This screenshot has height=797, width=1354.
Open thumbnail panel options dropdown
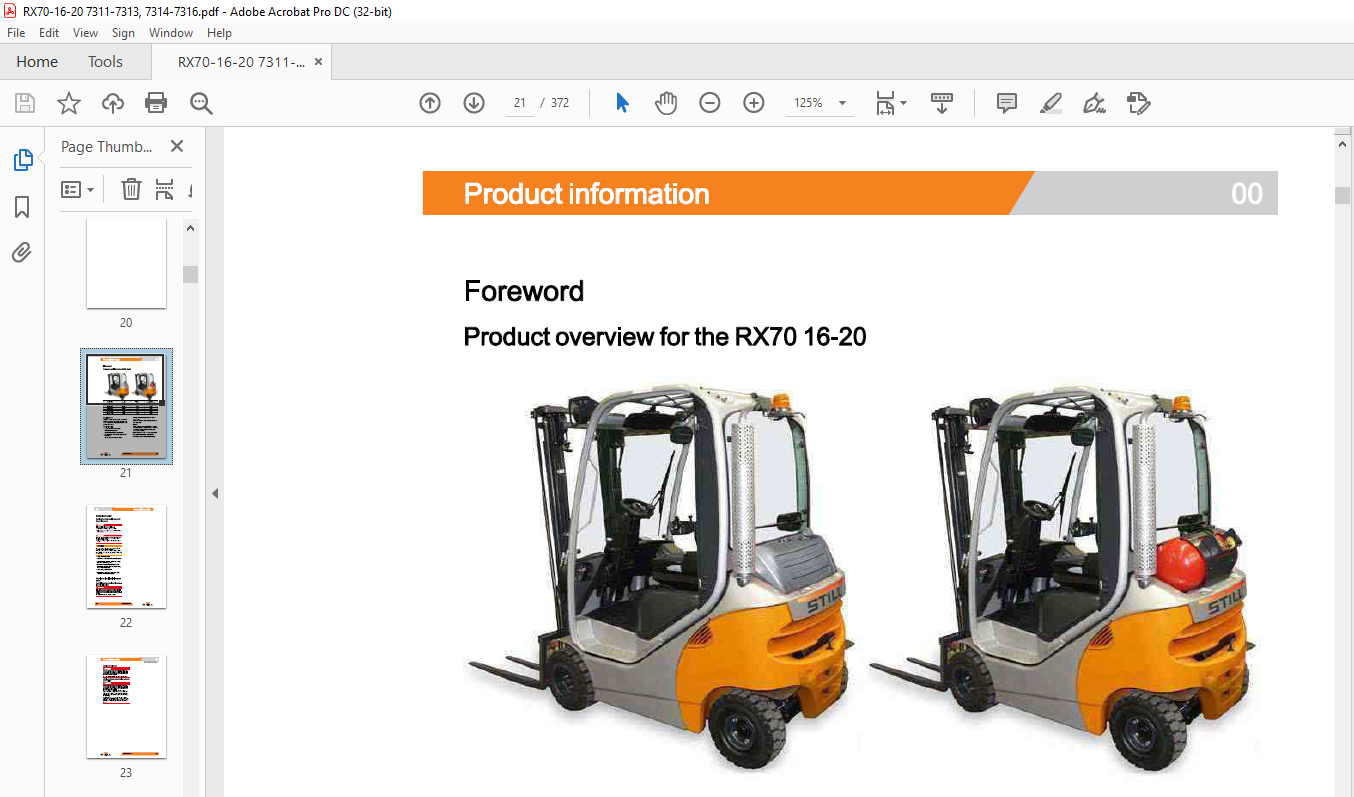[78, 189]
